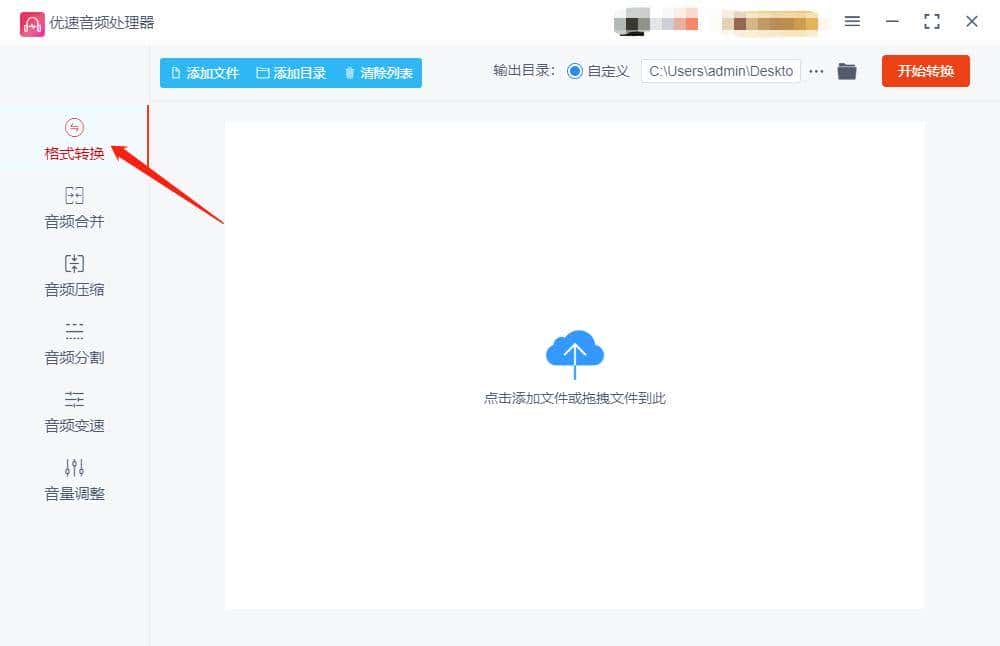The height and width of the screenshot is (646, 1000).
Task: Expand output path options via the ... button
Action: (816, 71)
